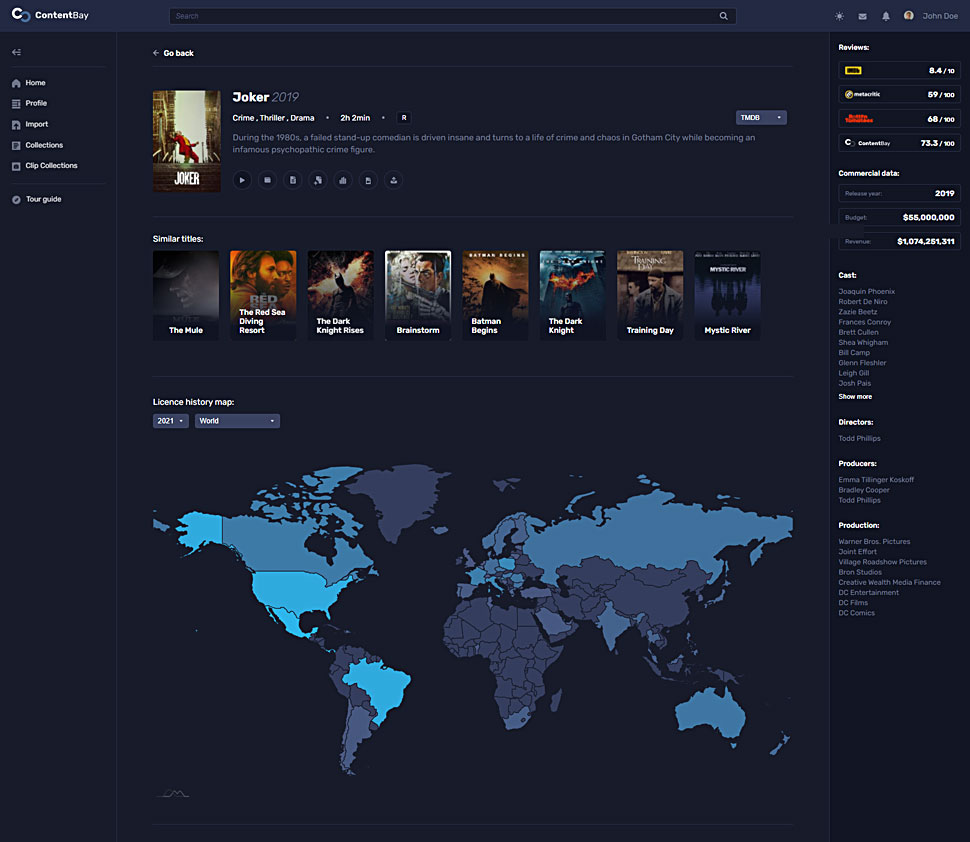
Task: Click the Joker movie poster
Action: (x=187, y=141)
